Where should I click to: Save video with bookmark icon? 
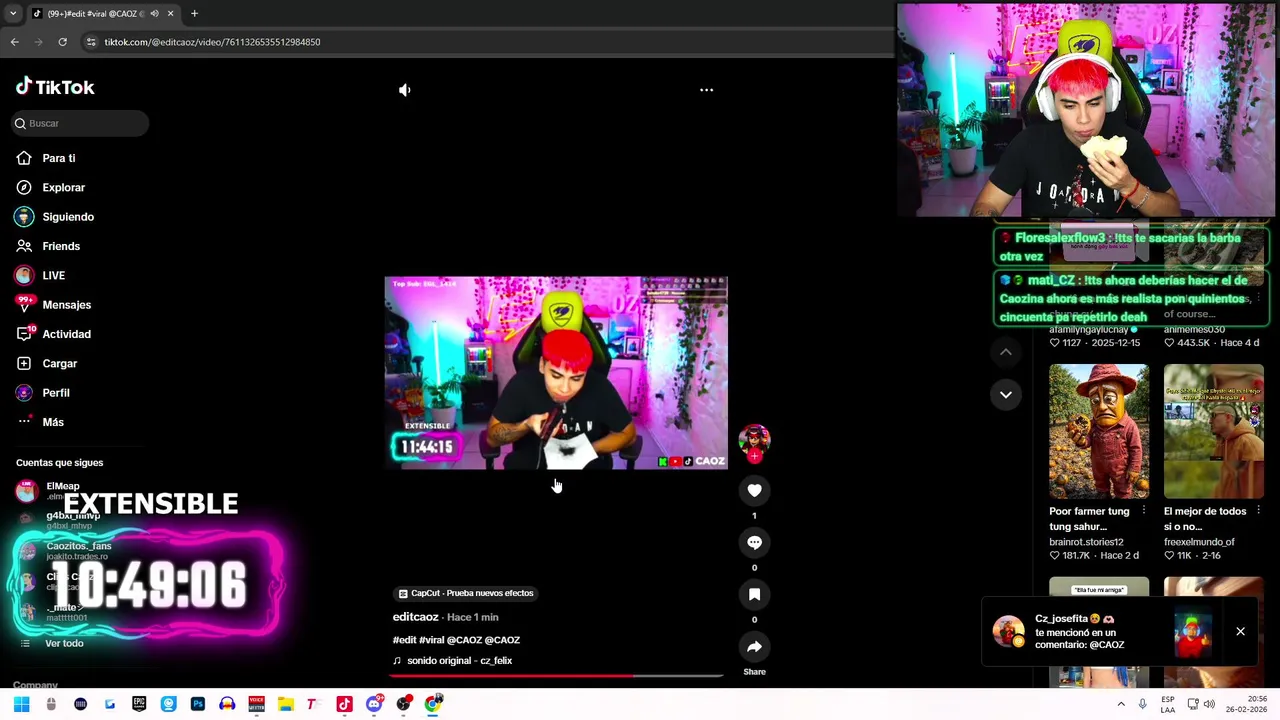754,594
